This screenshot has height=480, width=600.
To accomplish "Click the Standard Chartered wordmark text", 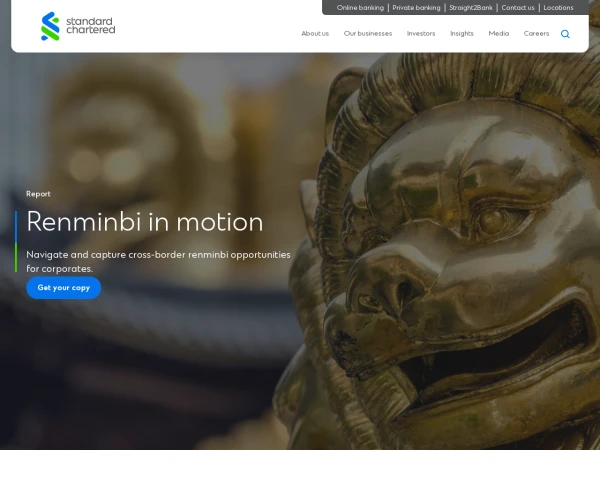I will pyautogui.click(x=91, y=25).
